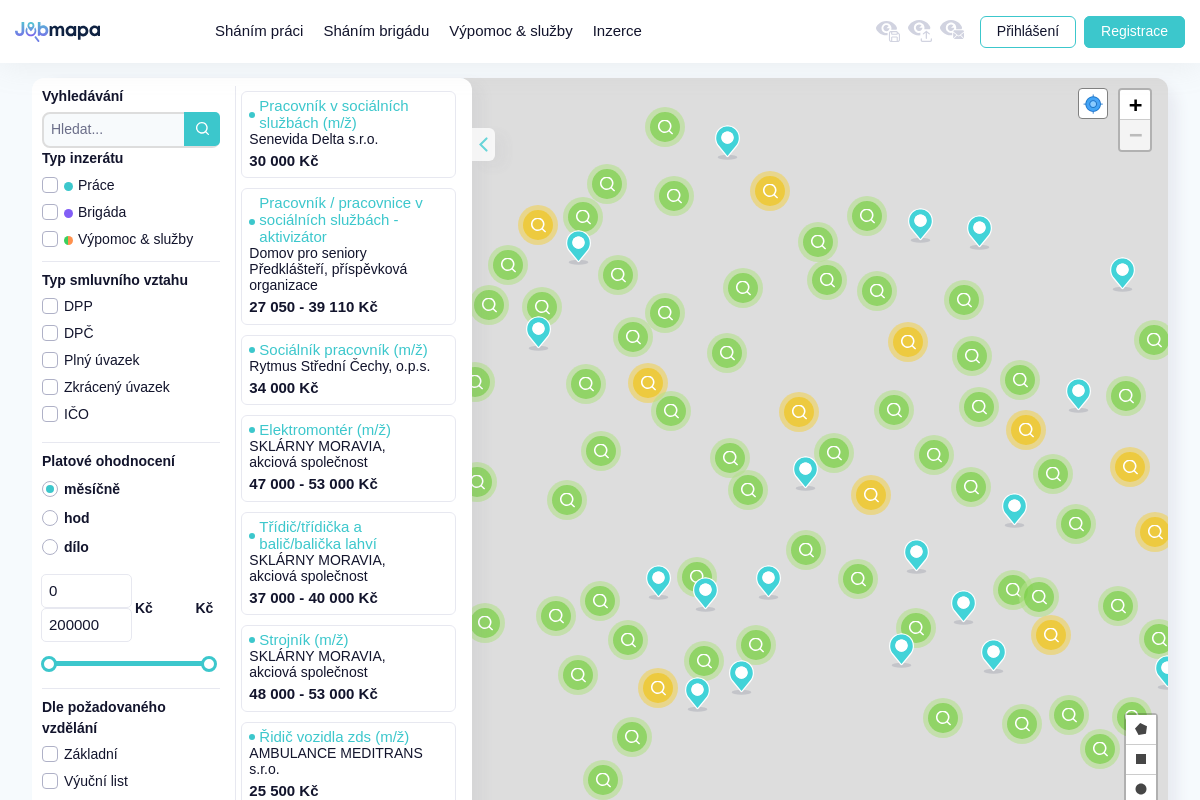Click the maximum salary field showing 200000
The image size is (1200, 800).
[86, 625]
